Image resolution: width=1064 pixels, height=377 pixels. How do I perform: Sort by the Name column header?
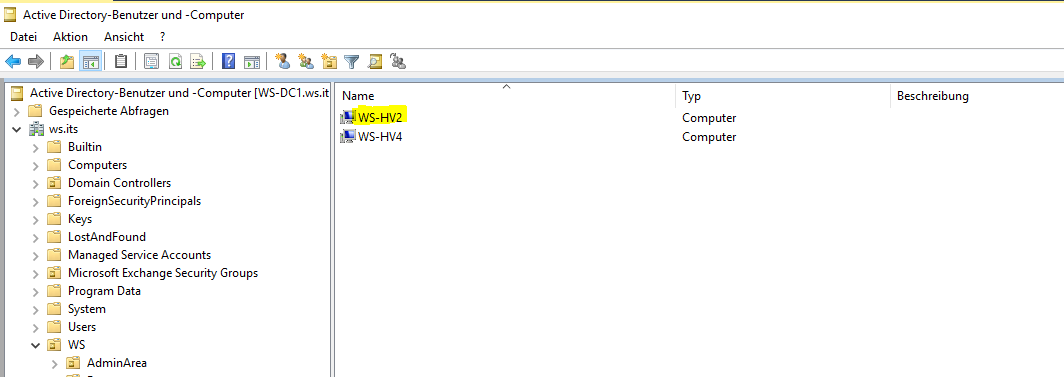(x=506, y=96)
